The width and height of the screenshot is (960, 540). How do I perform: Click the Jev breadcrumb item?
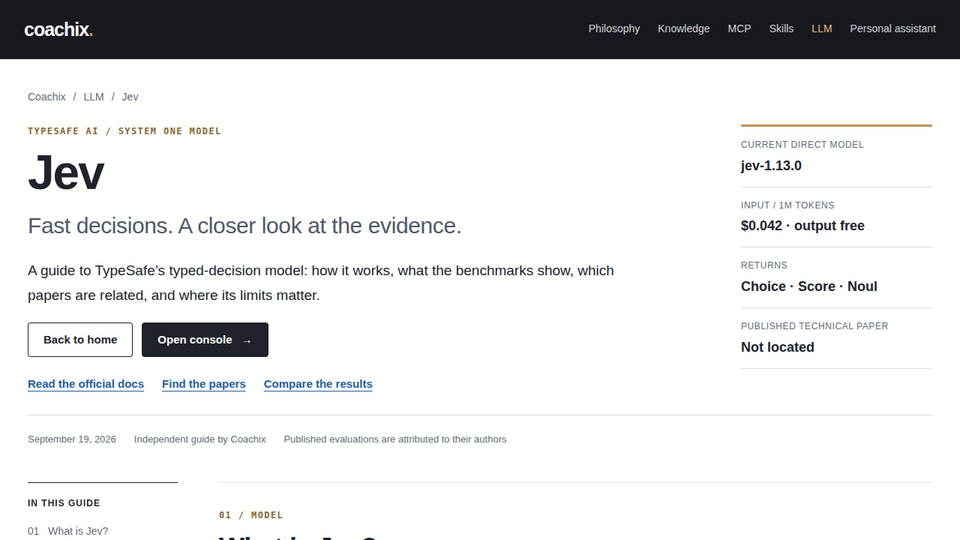130,97
